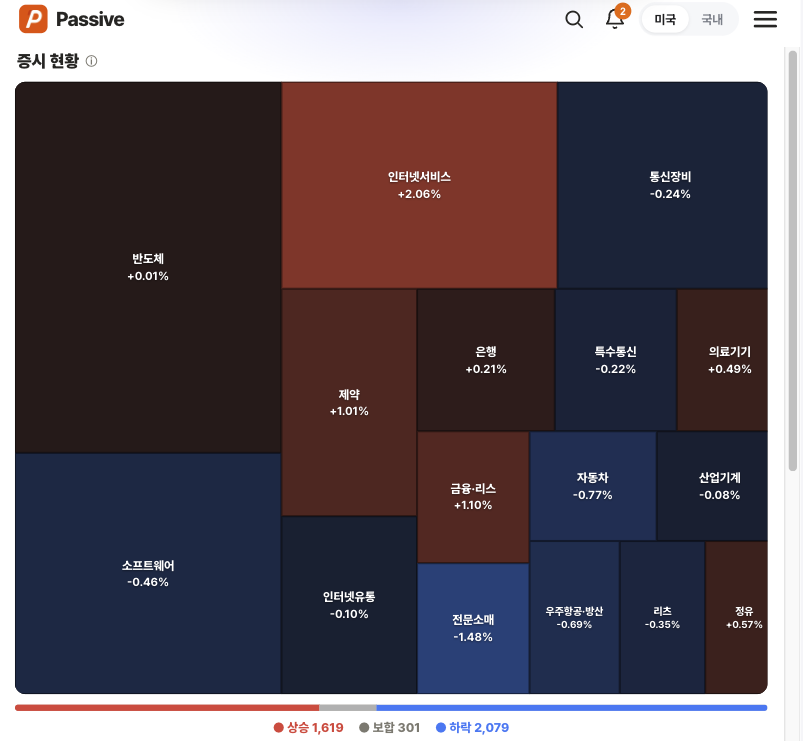Open the hamburger menu

pos(765,19)
